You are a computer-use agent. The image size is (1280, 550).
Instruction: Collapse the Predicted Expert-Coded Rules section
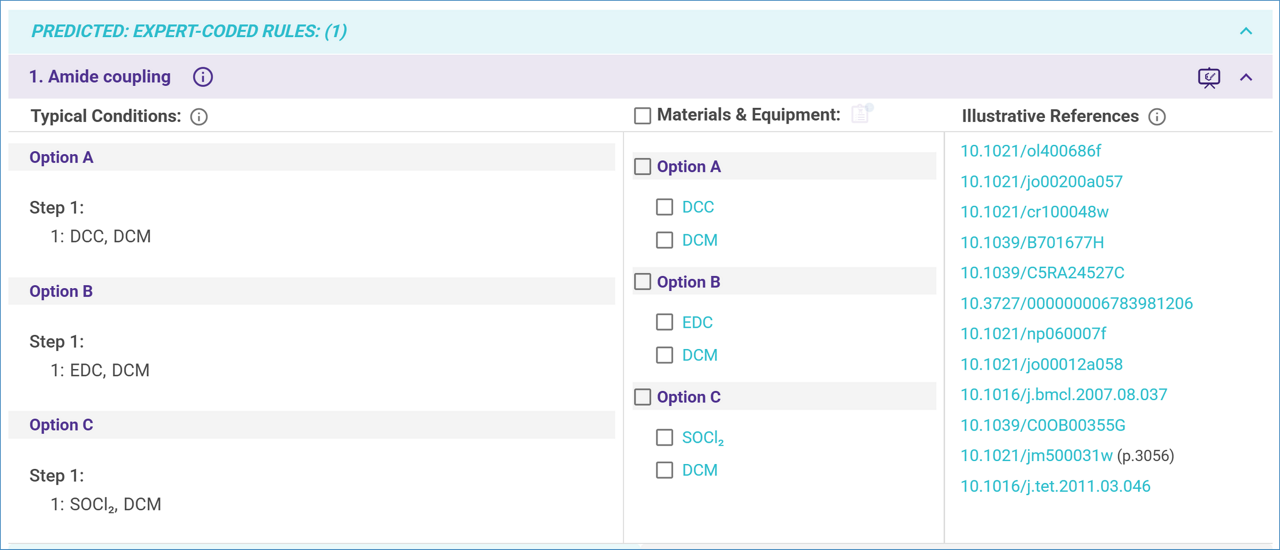point(1246,31)
